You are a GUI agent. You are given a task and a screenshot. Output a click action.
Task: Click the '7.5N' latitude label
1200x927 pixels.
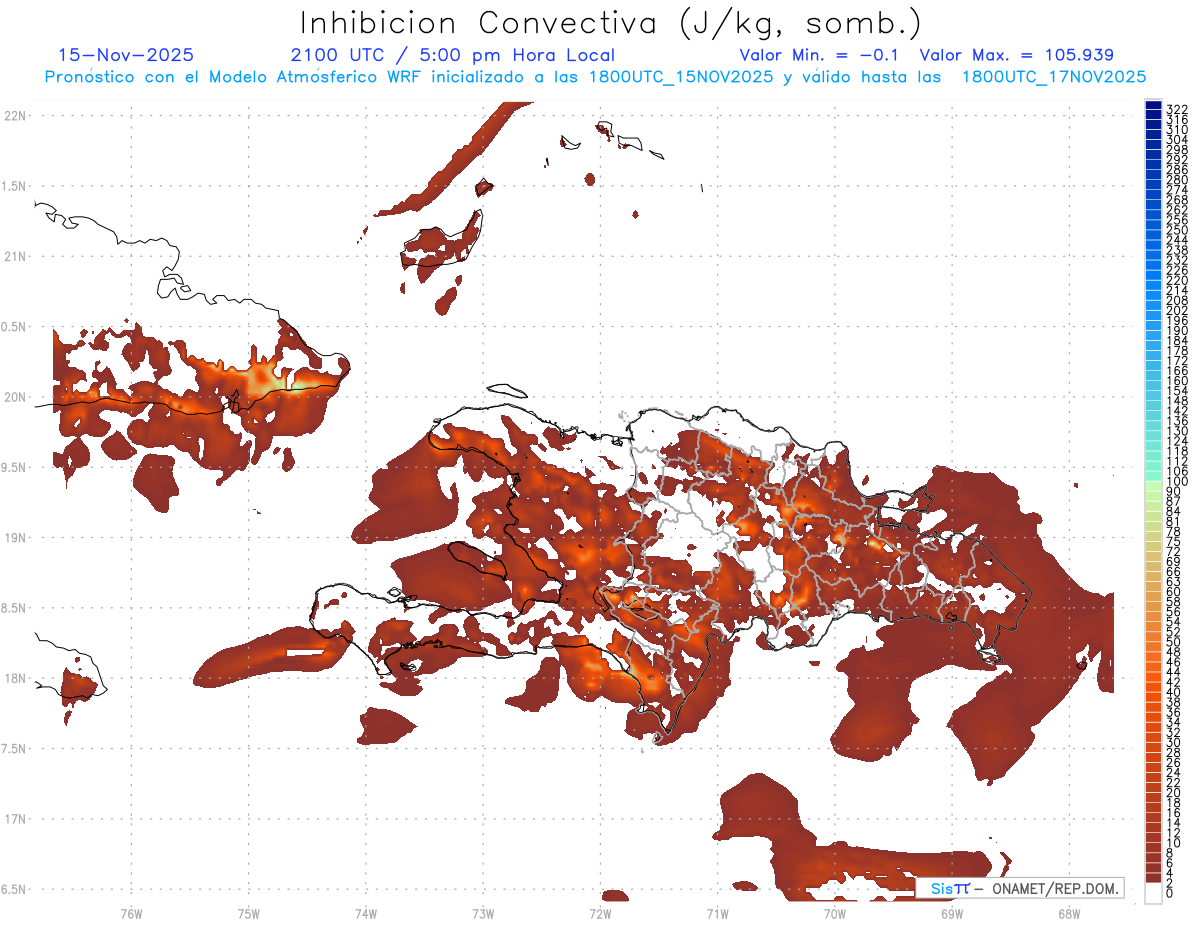click(x=15, y=749)
